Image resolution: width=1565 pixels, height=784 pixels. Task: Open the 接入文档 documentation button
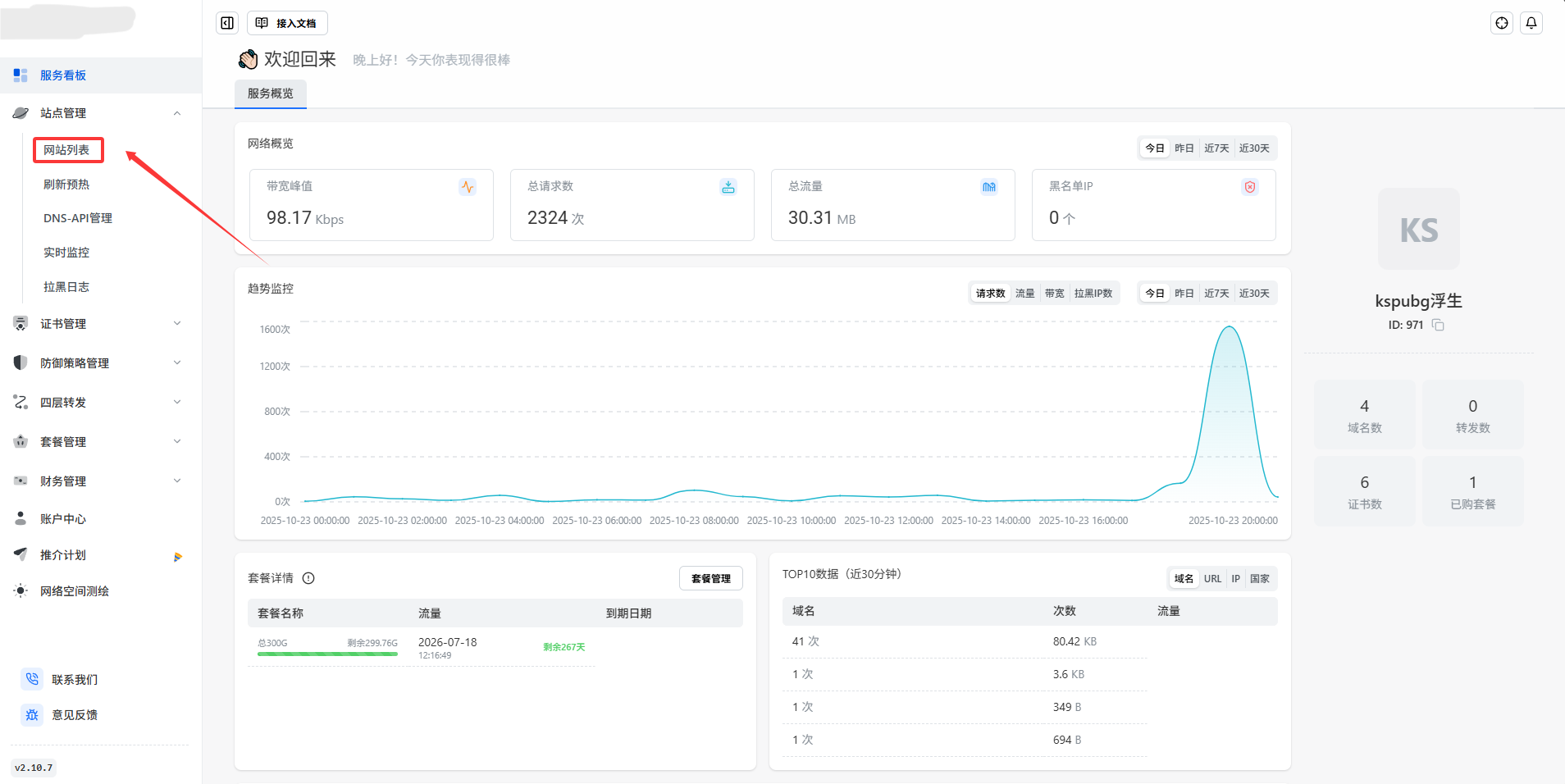coord(287,23)
